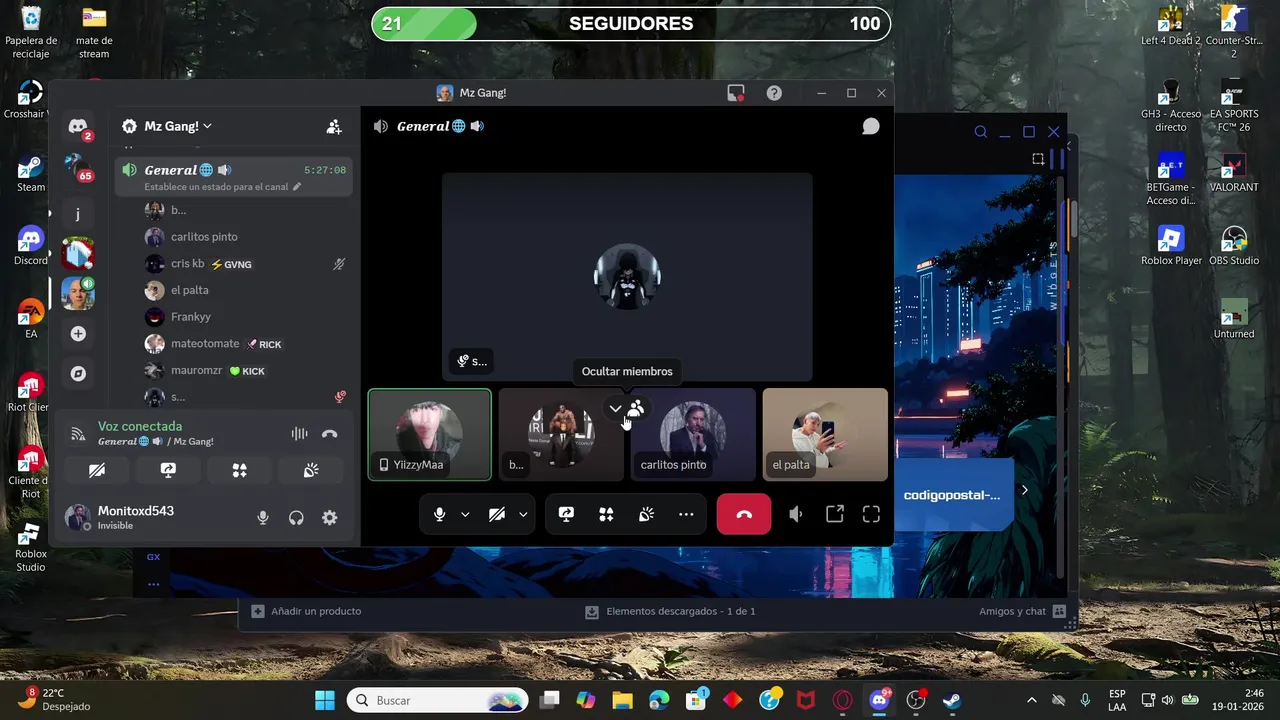Screen dimensions: 1280x720
Task: Open Elementos descargados in background window
Action: pos(670,611)
